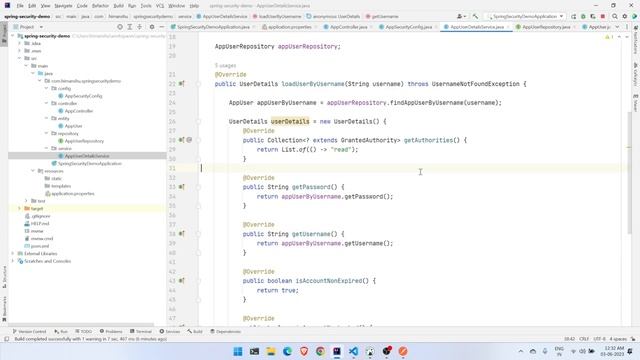Switch to the application.properties tab
Image resolution: width=640 pixels, height=360 pixels.
click(289, 27)
